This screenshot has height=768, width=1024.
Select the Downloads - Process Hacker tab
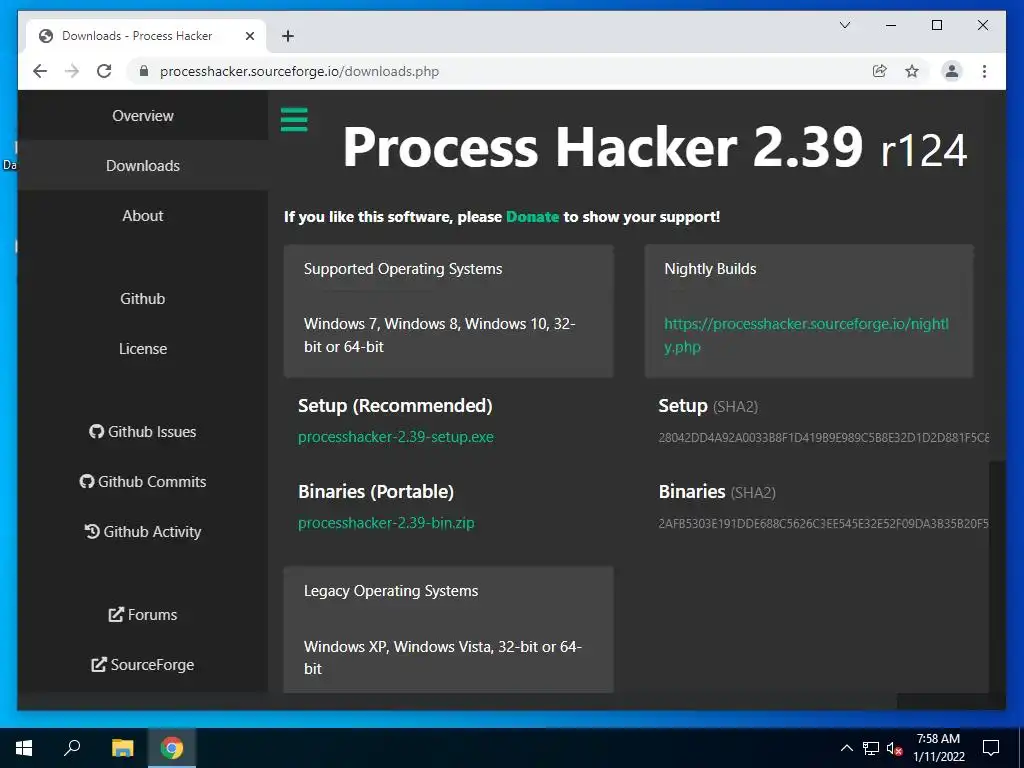click(145, 36)
